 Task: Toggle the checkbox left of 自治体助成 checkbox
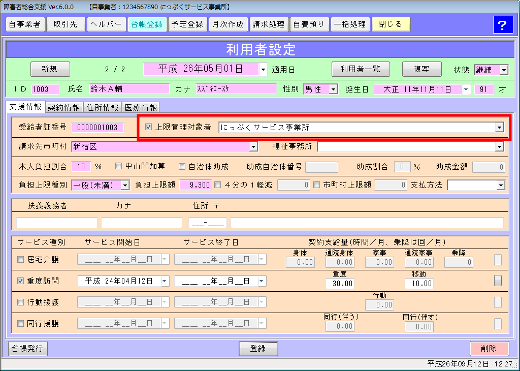pyautogui.click(x=118, y=166)
